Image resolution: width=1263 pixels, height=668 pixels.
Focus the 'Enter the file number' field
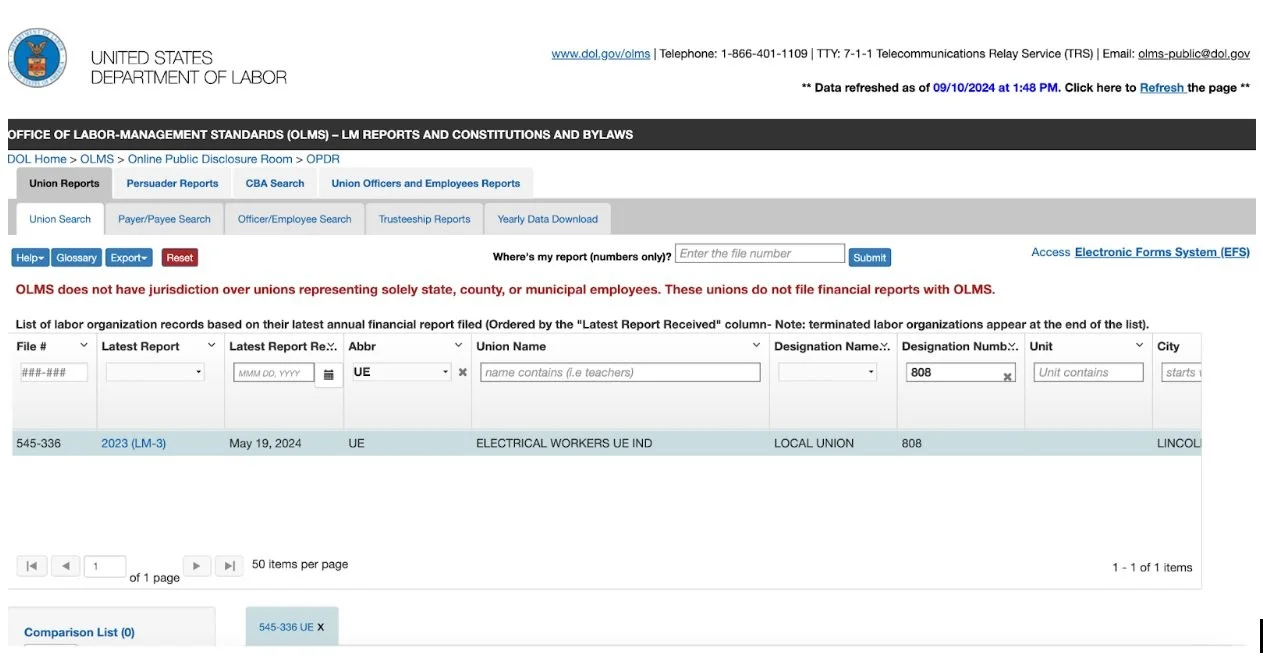760,254
